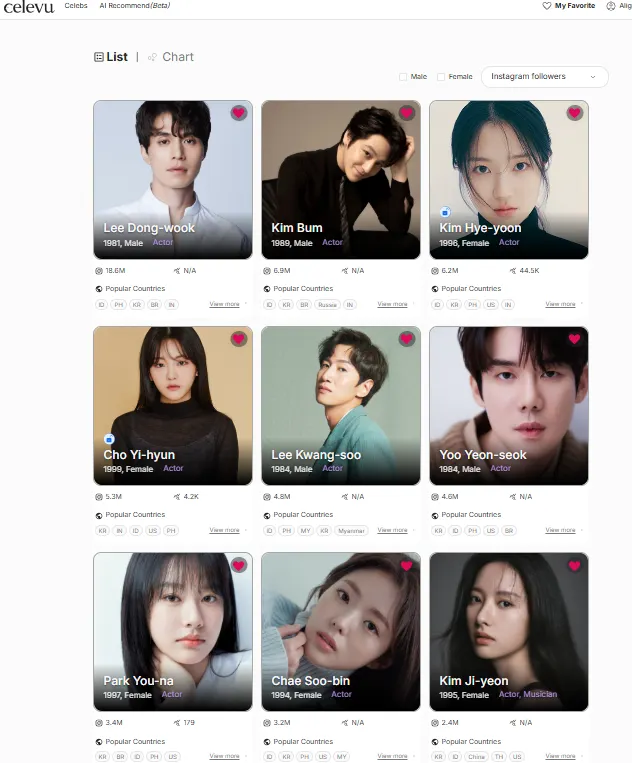The image size is (632, 763).
Task: Expand View more for Yoo Yeon-seok countries
Action: (x=560, y=530)
